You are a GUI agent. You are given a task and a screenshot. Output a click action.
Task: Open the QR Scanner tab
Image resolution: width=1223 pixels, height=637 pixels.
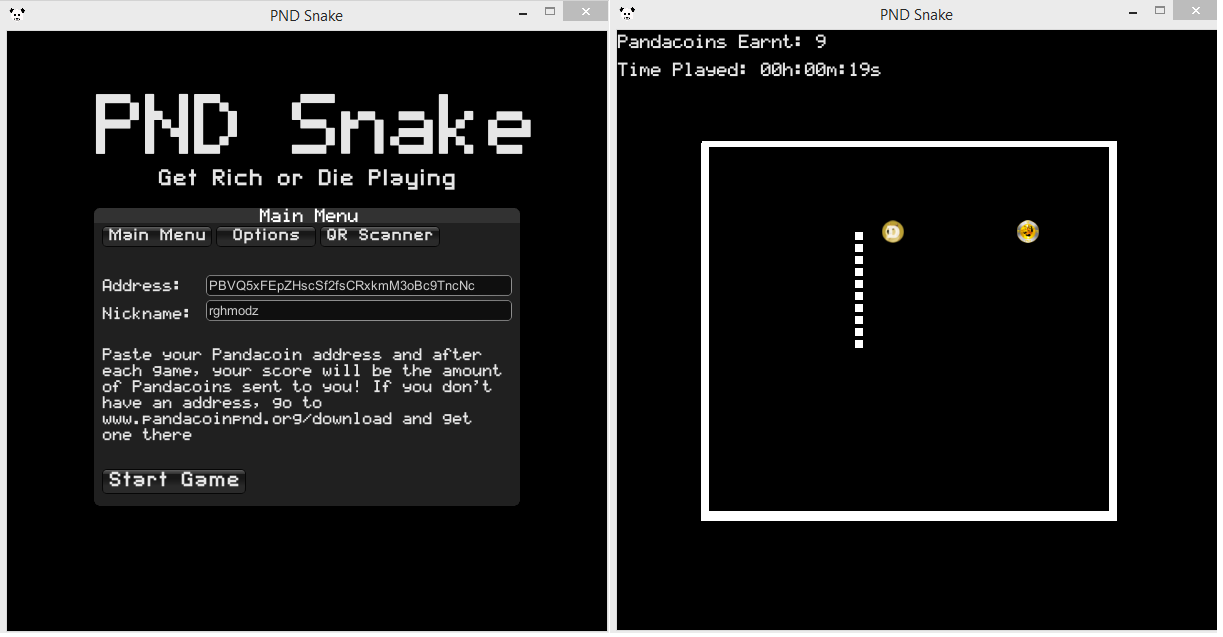[379, 236]
